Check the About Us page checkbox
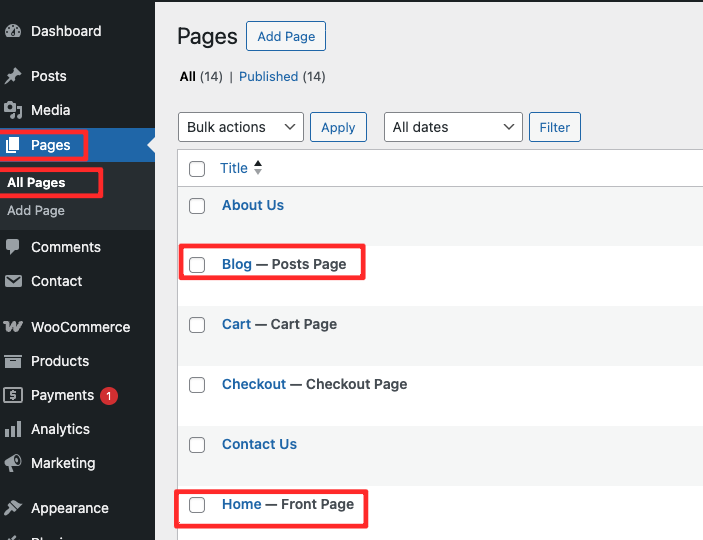This screenshot has height=540, width=703. (197, 206)
